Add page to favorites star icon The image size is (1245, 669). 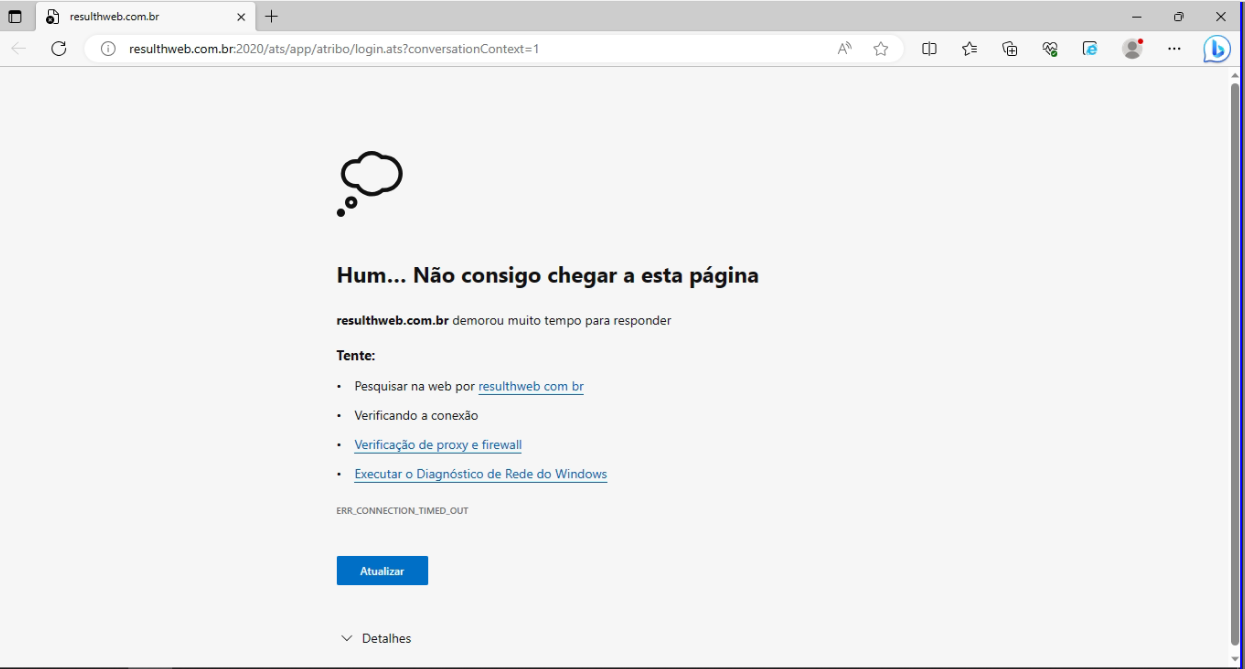click(x=880, y=48)
